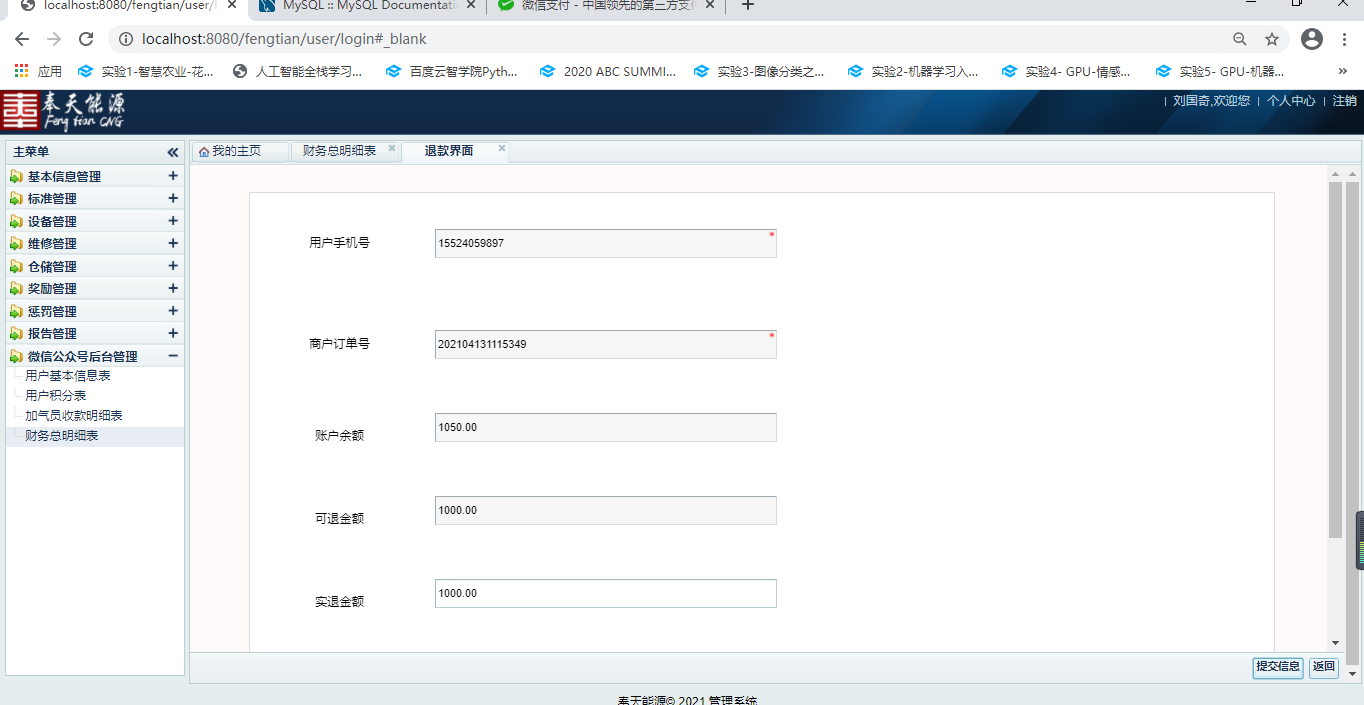
Task: Expand the 设备管理 menu section
Action: click(173, 221)
